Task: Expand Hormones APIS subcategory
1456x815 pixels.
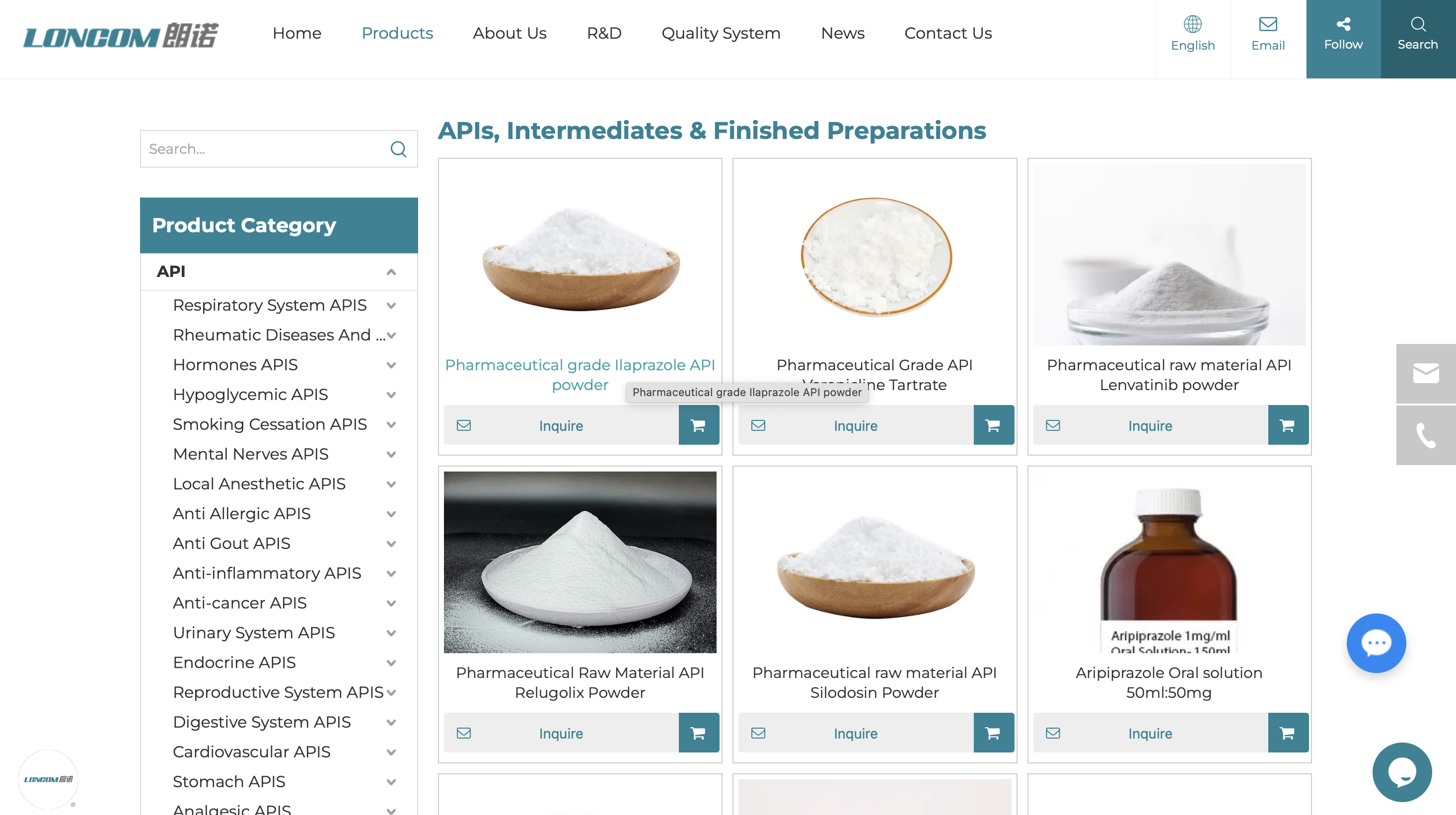Action: [x=391, y=365]
